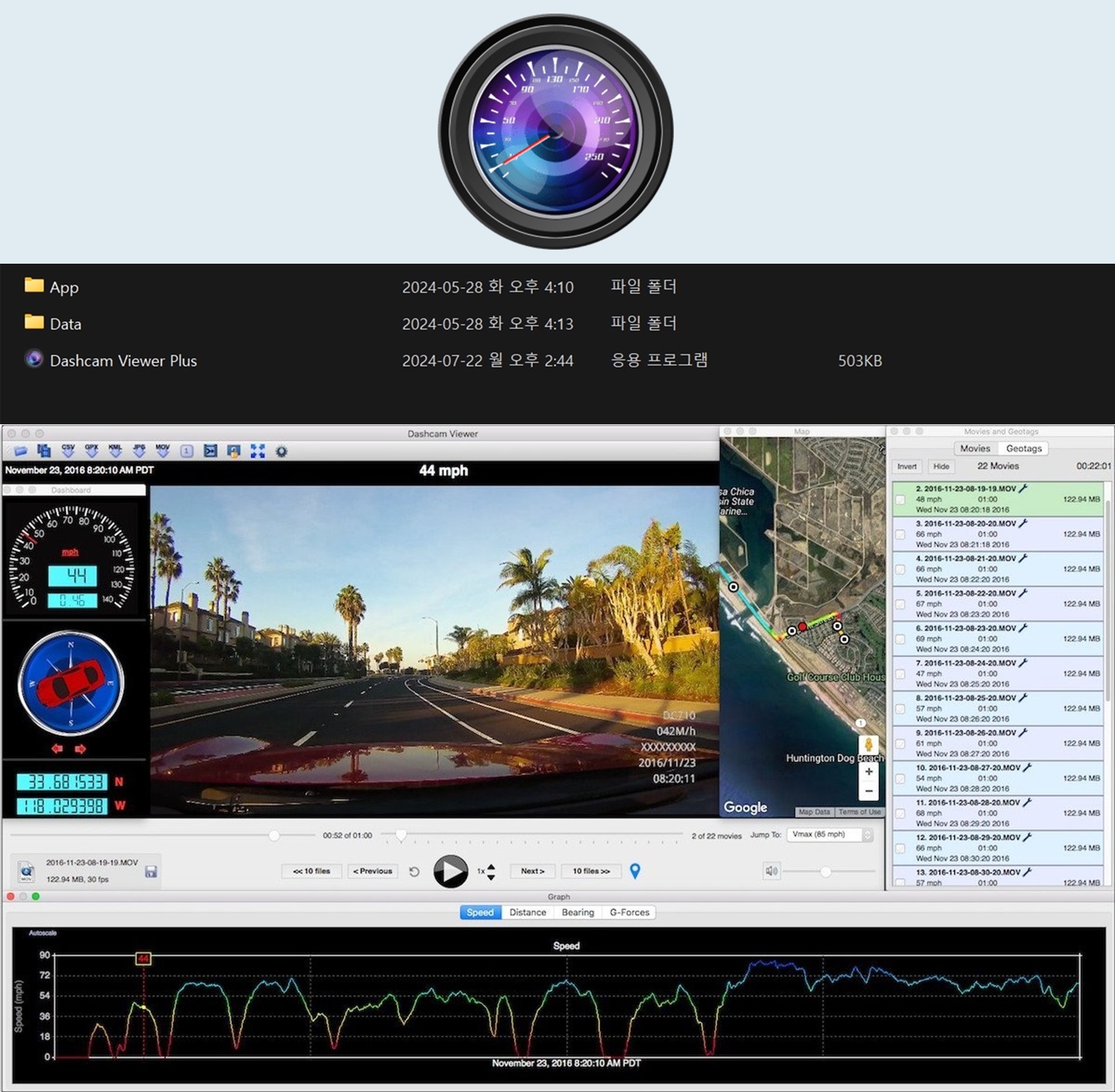Image resolution: width=1115 pixels, height=1092 pixels.
Task: Click wrench icon on movie 2016-11-23-08-20-20.MOV
Action: 1024,524
